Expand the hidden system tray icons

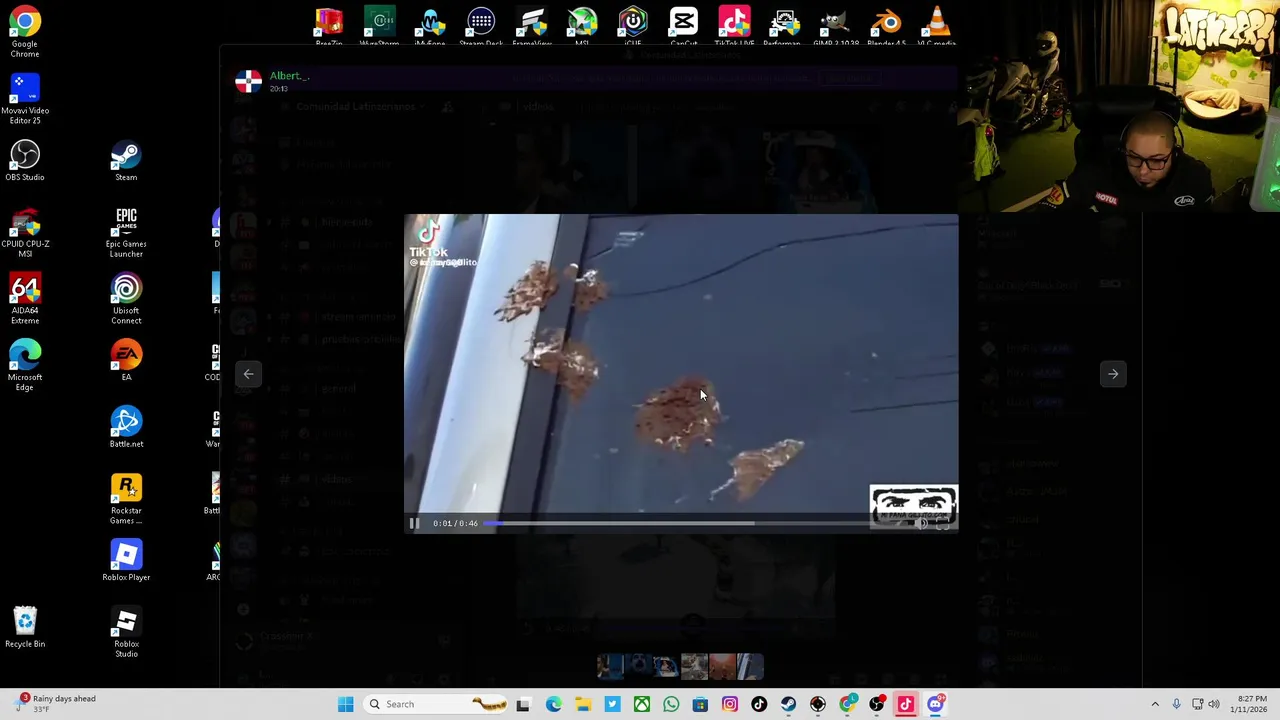tap(1155, 704)
